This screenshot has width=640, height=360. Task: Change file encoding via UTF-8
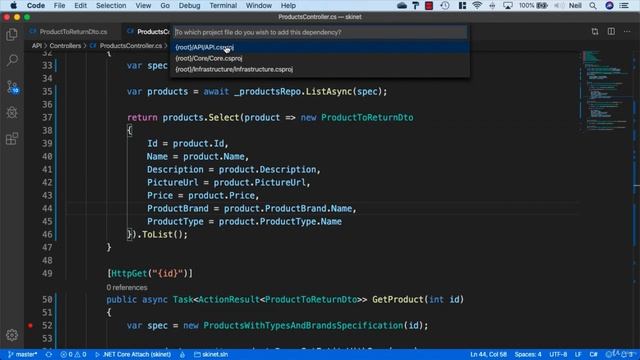(558, 354)
